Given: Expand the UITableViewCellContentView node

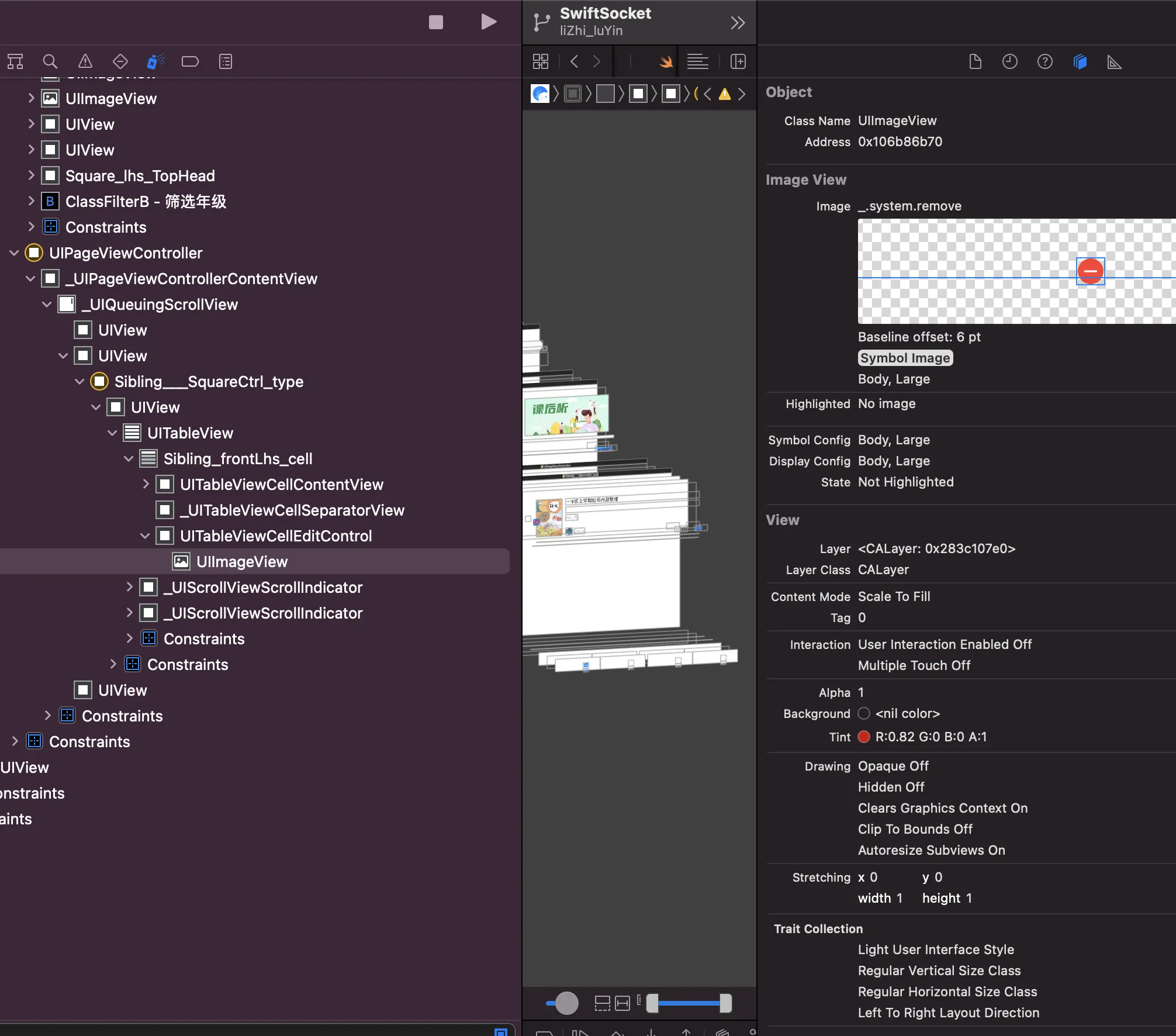Looking at the screenshot, I should coord(146,485).
